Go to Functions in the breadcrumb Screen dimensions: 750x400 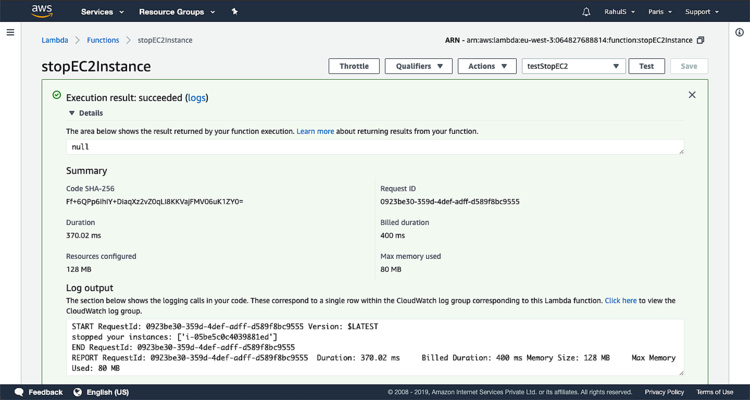(x=103, y=40)
